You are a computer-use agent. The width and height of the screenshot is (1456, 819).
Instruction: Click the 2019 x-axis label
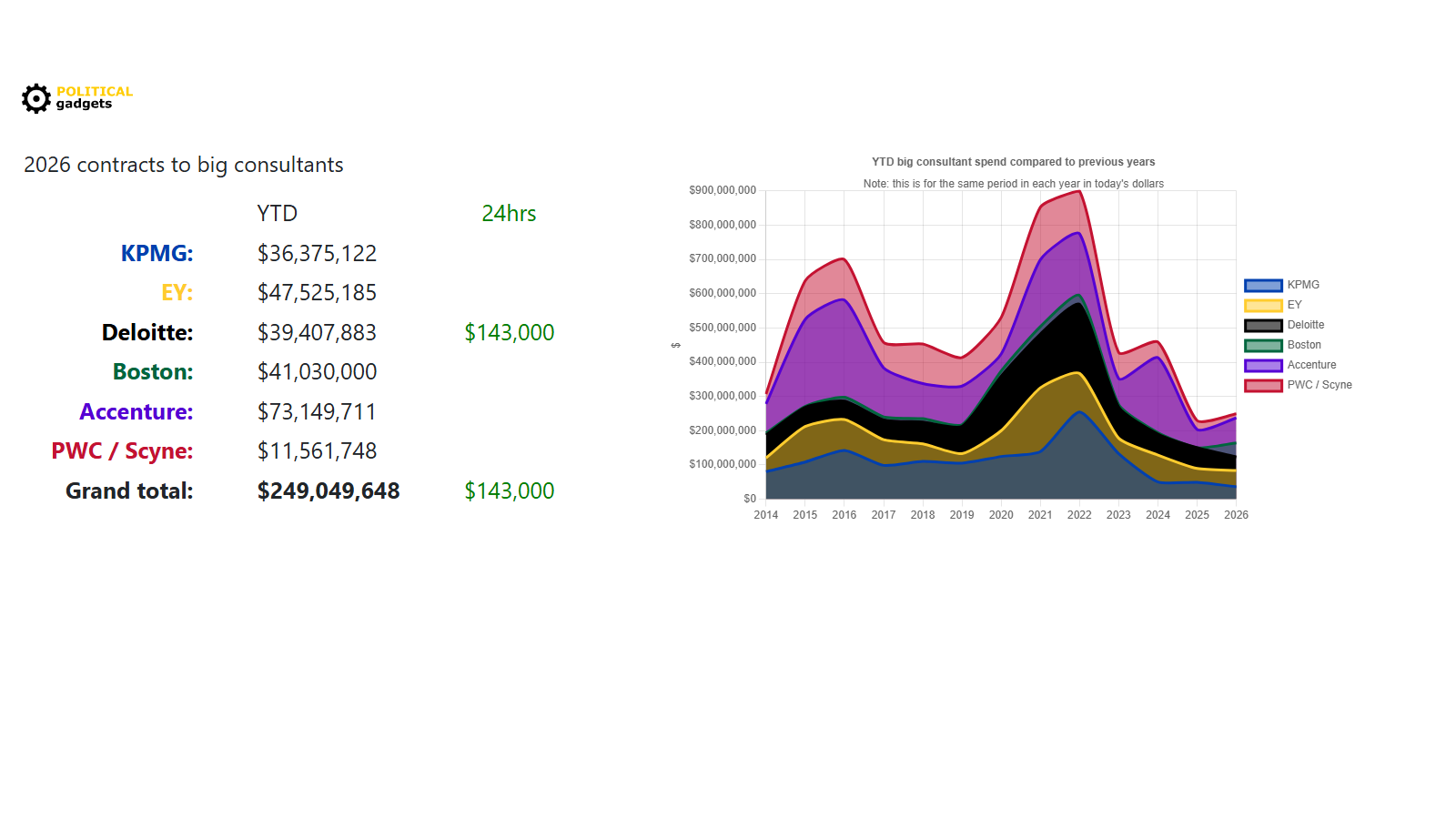point(962,515)
